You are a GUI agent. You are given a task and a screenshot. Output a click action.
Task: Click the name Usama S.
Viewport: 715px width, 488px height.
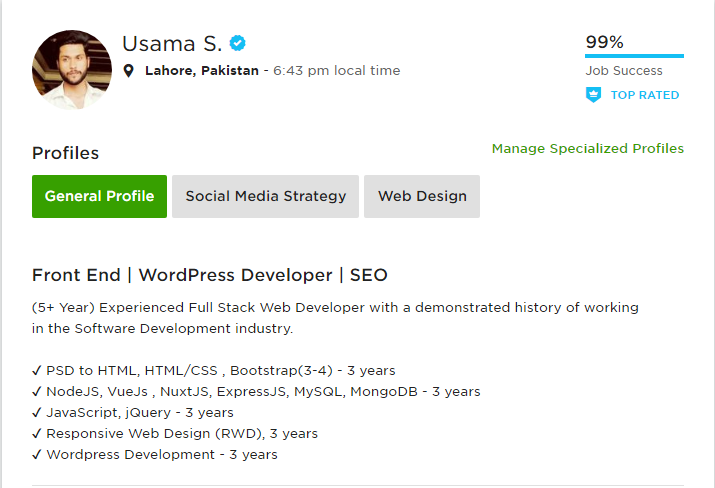coord(172,44)
